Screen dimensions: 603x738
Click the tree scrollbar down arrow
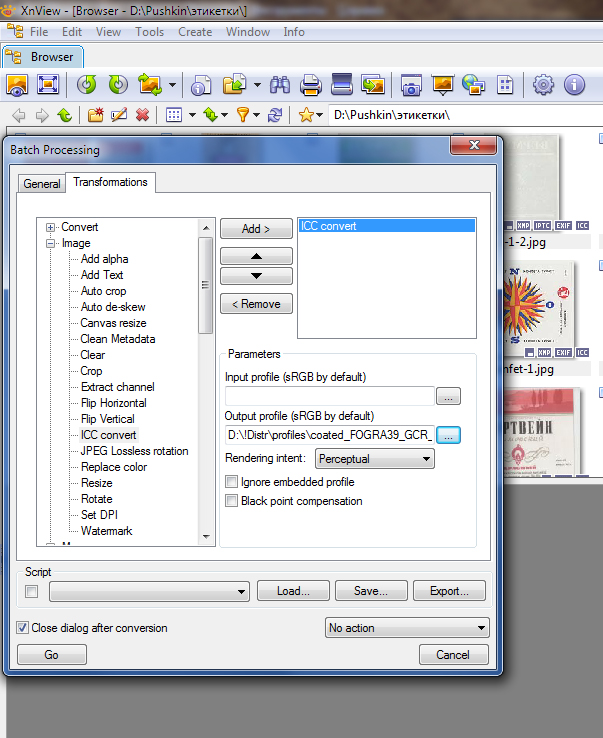[206, 537]
